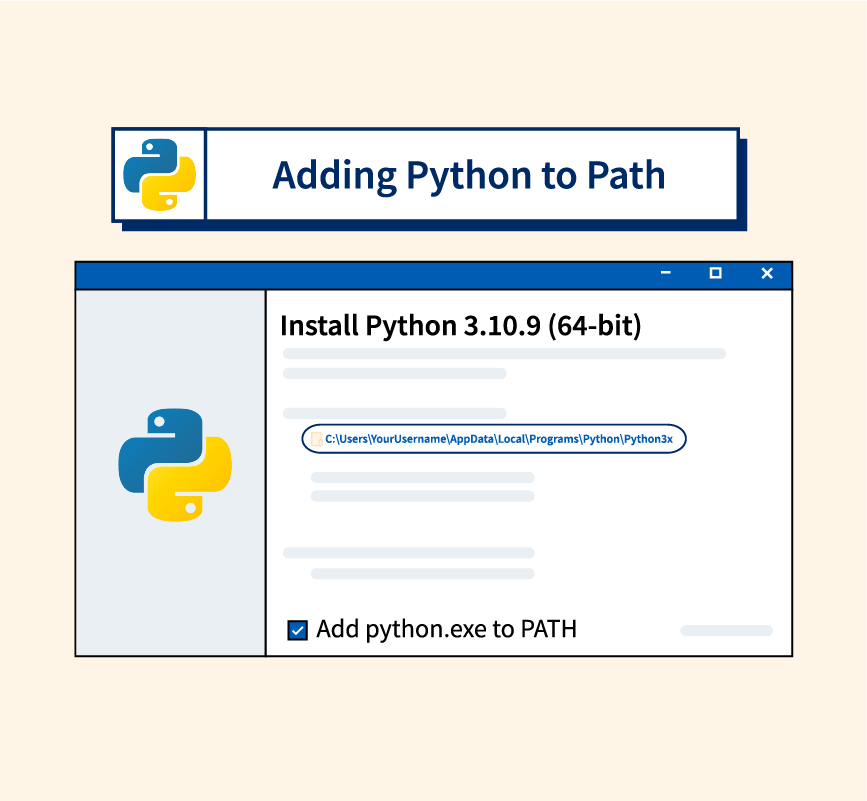Click the "Adding Python to Path" banner title
Viewport: 867px width, 801px height.
(469, 175)
